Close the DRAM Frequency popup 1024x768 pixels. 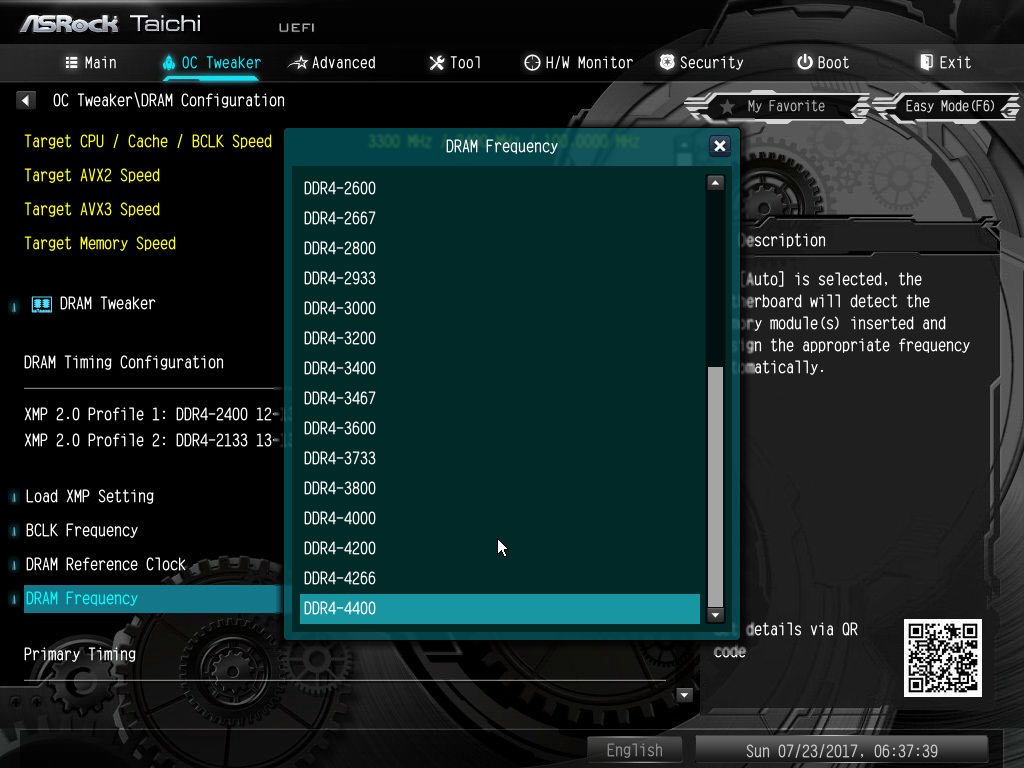tap(720, 146)
